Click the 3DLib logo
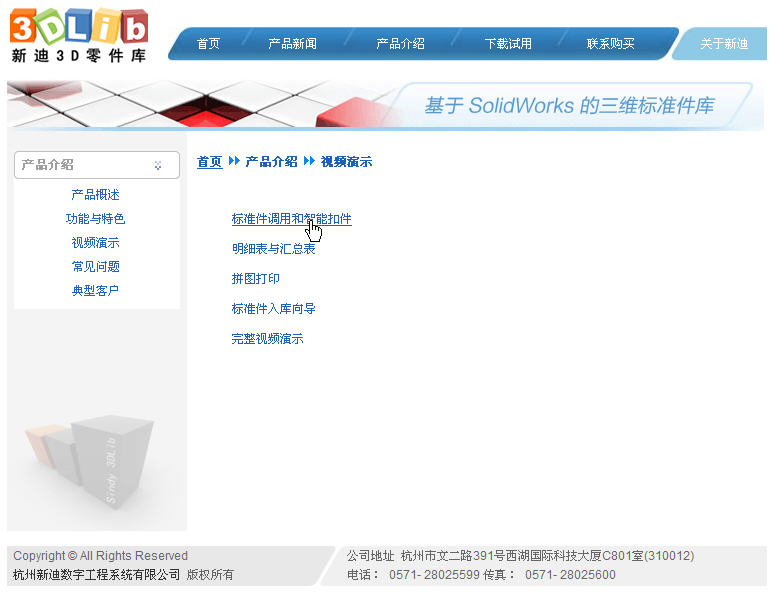 point(79,35)
